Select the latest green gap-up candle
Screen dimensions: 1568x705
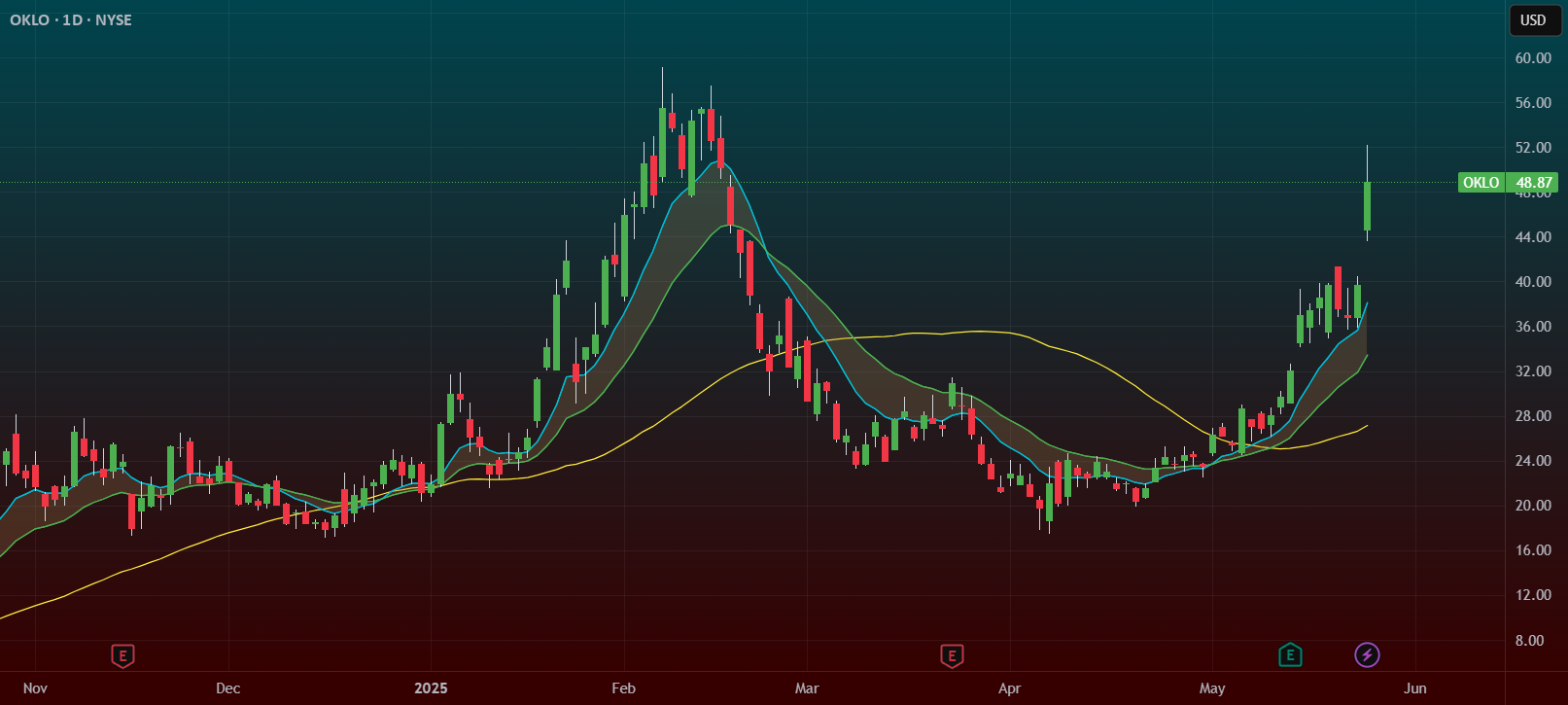tap(1367, 206)
